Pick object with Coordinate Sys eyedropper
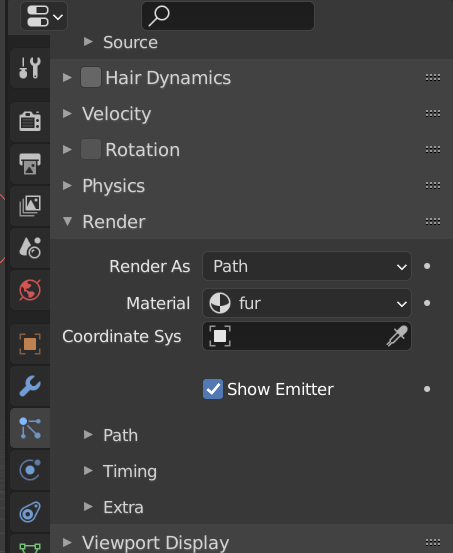This screenshot has height=553, width=453. (397, 336)
